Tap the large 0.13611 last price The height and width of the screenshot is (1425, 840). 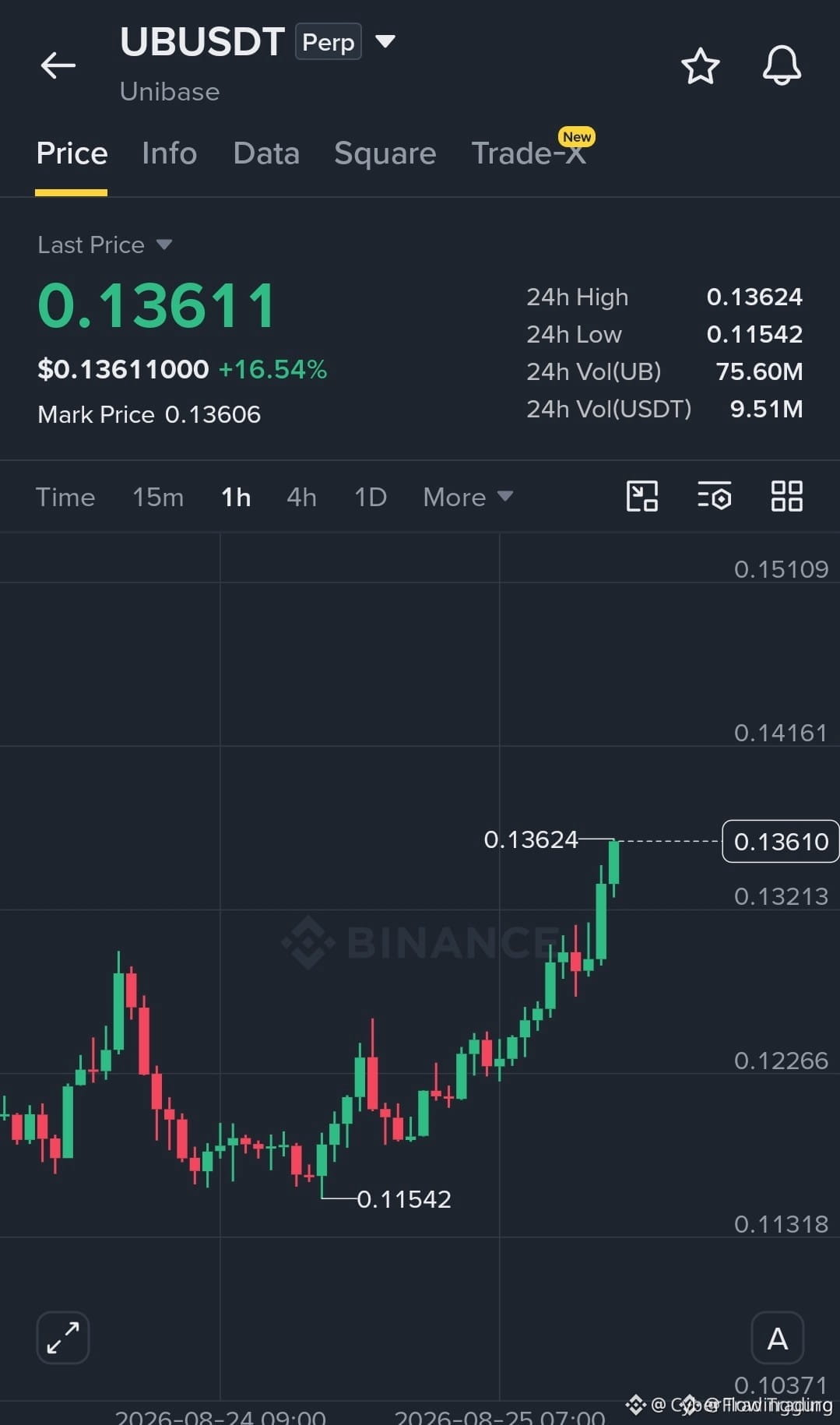(156, 305)
